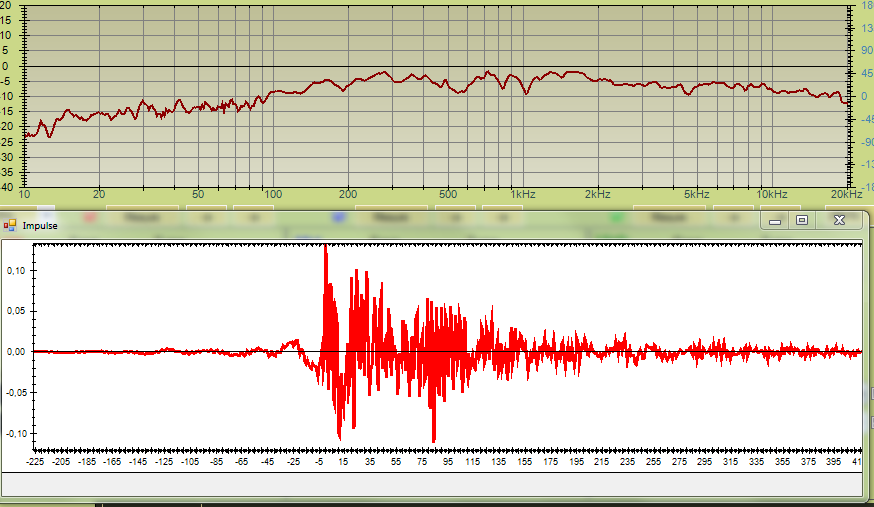Image resolution: width=874 pixels, height=507 pixels.
Task: Maximize the Impulse window
Action: (801, 220)
